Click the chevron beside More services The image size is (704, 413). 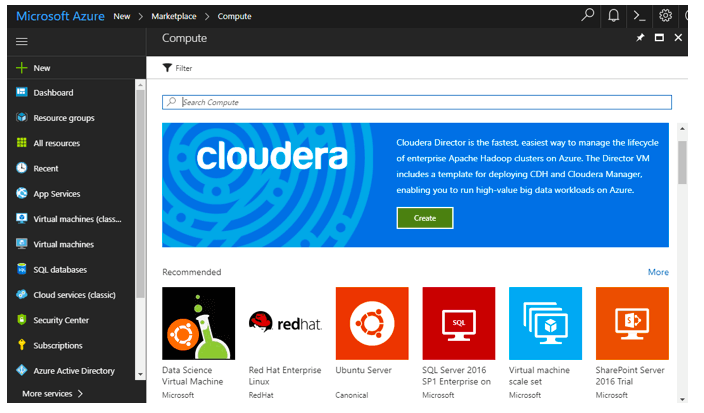pyautogui.click(x=80, y=394)
